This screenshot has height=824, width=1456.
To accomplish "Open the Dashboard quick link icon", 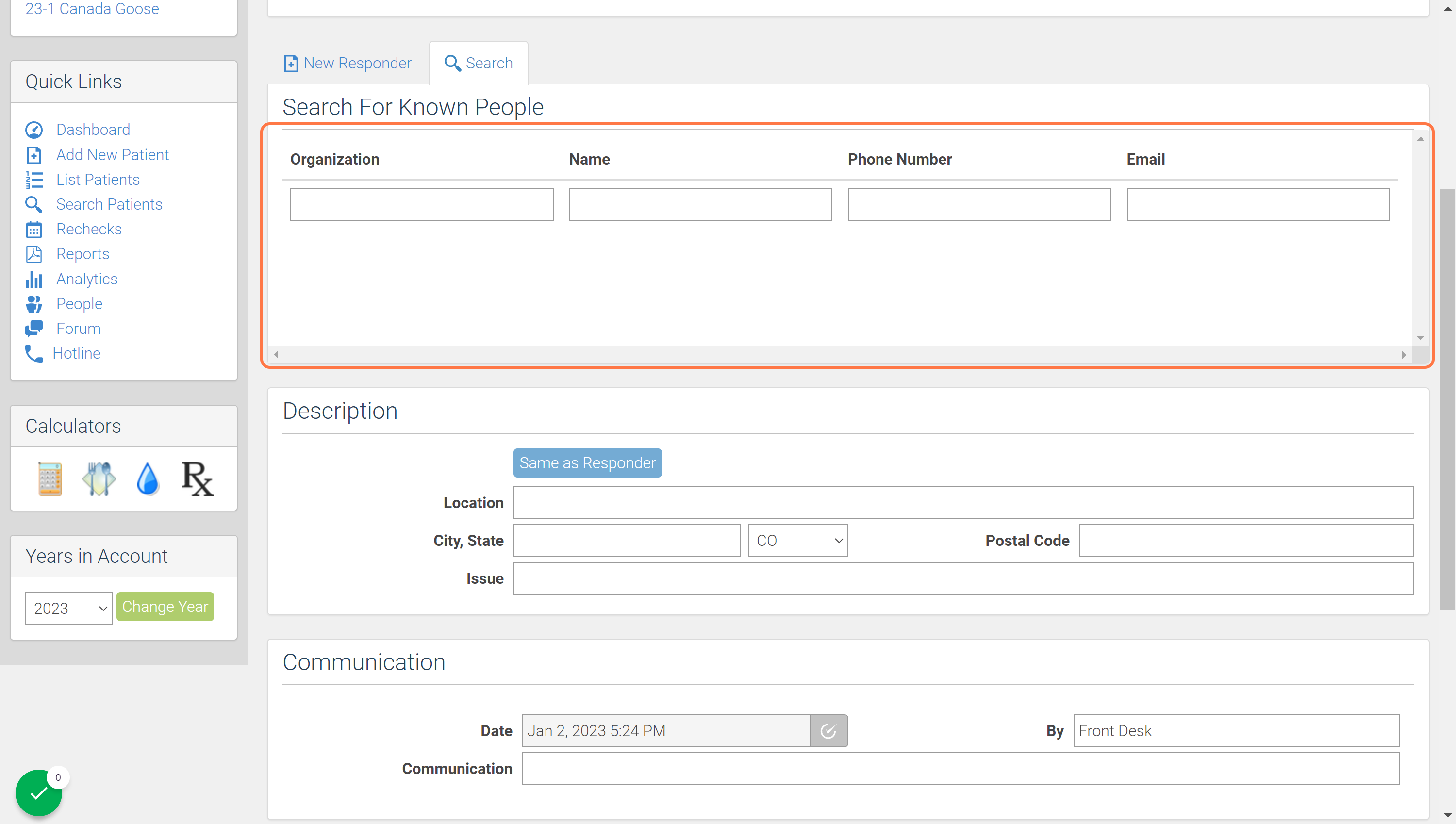I will point(34,130).
